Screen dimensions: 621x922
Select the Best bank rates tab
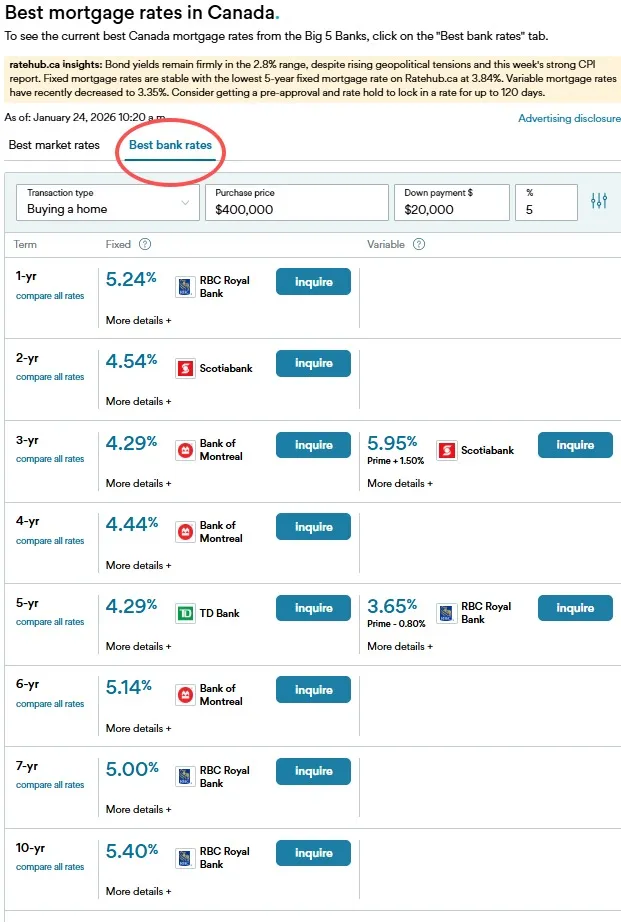pyautogui.click(x=170, y=145)
